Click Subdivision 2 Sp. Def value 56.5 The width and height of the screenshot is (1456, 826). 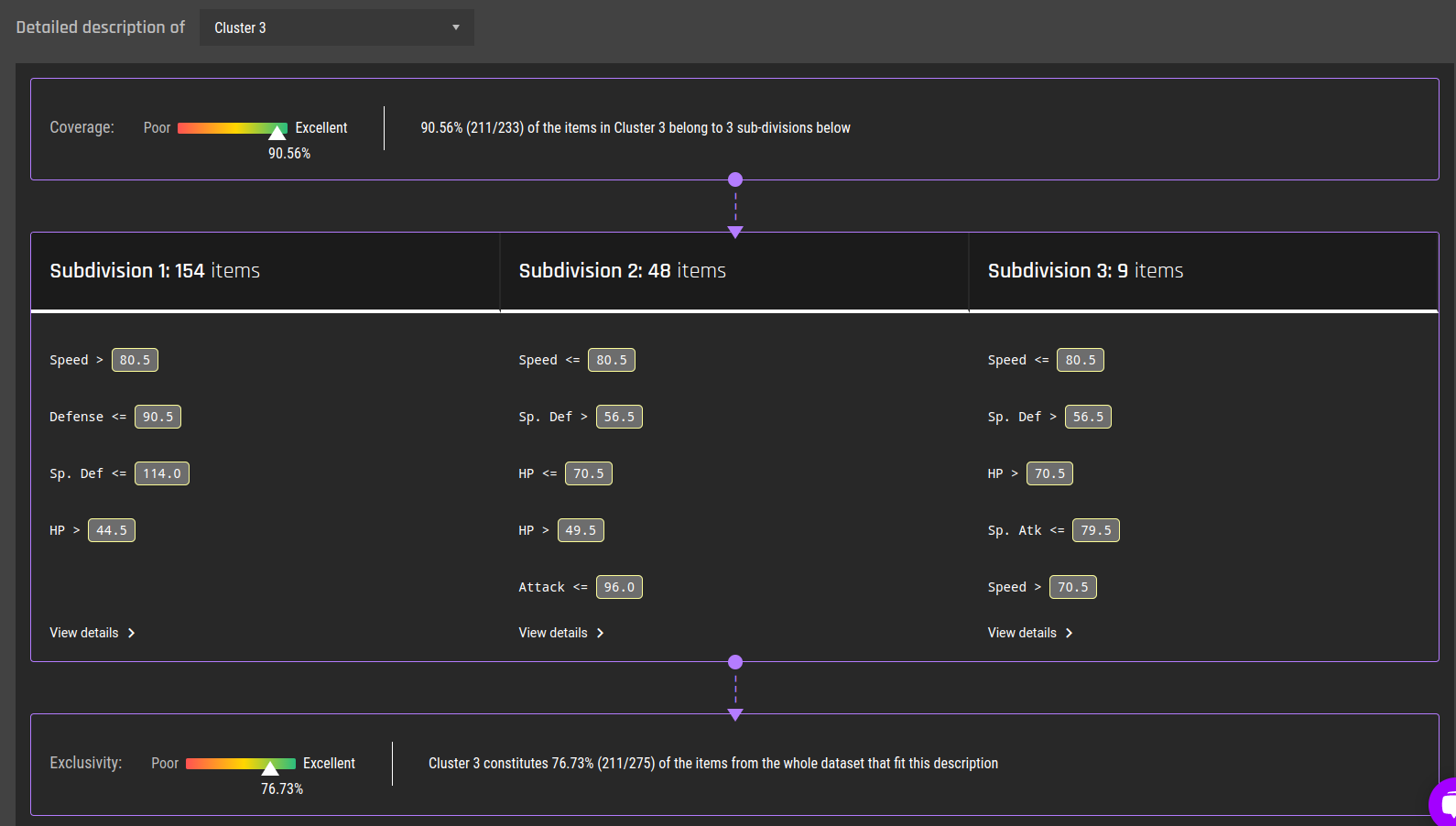pyautogui.click(x=619, y=417)
